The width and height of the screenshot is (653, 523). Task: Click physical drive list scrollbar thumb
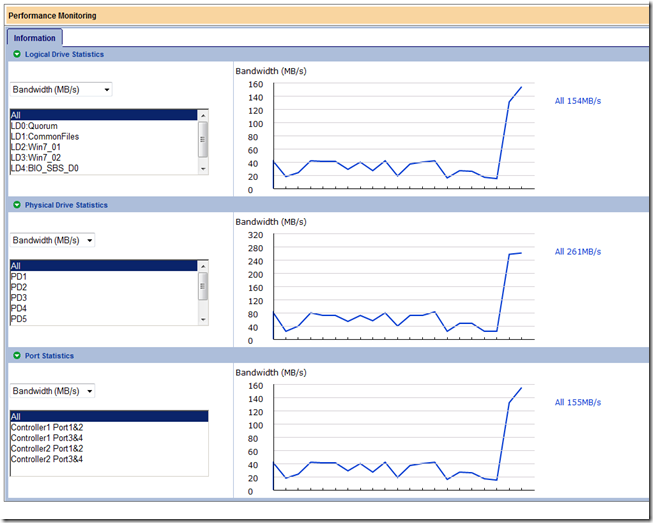coord(203,286)
